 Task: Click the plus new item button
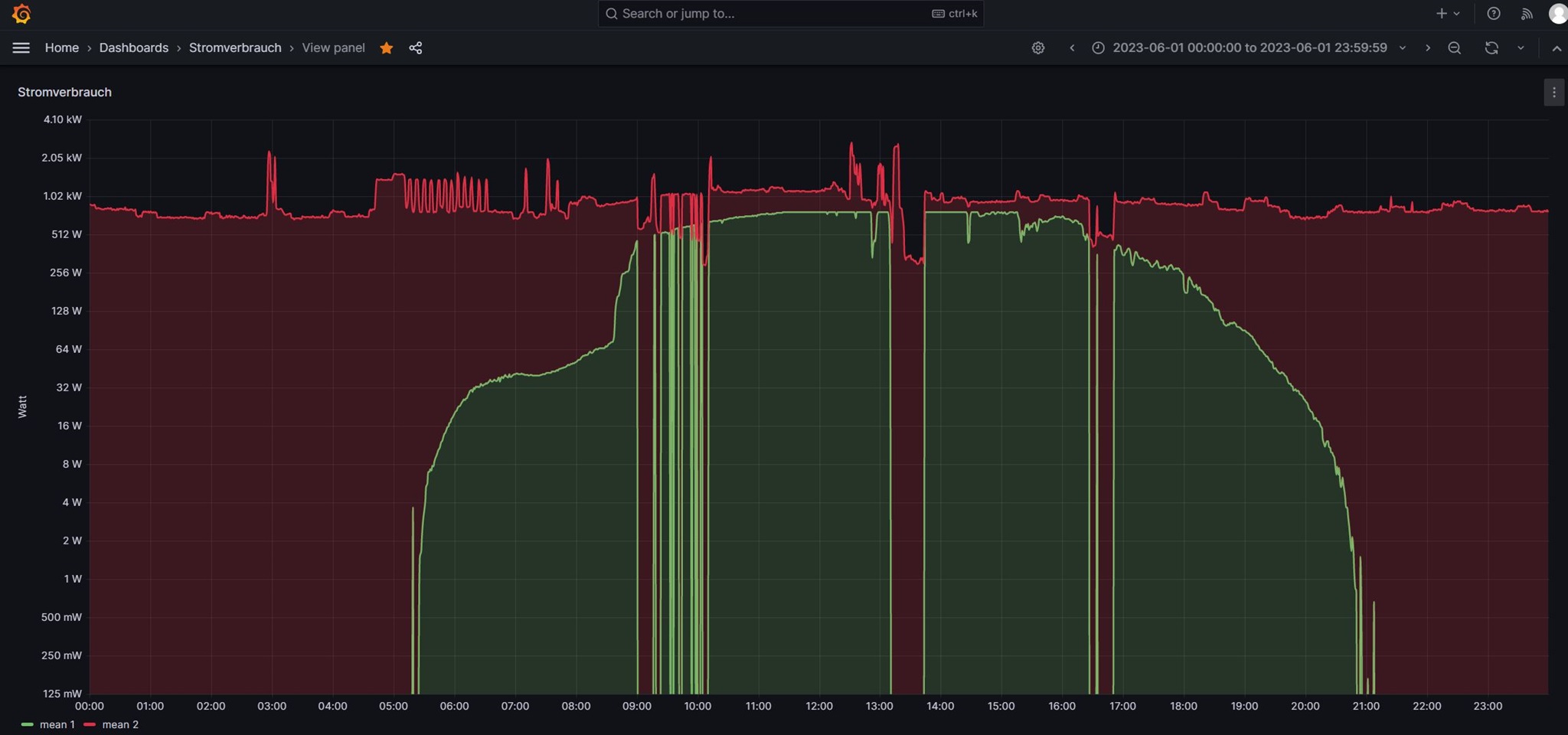click(x=1442, y=14)
